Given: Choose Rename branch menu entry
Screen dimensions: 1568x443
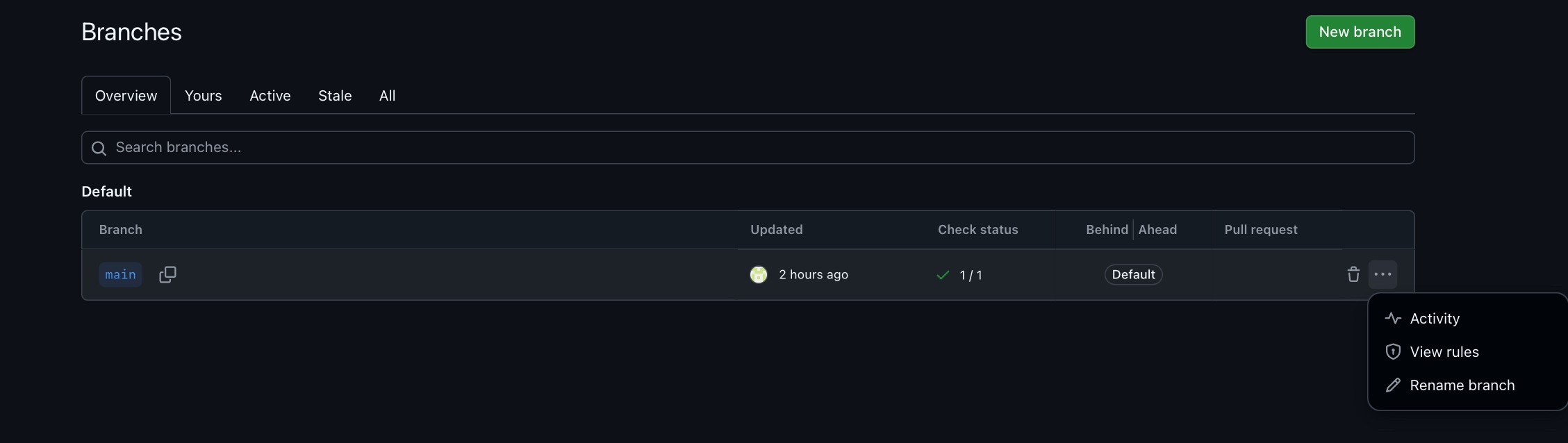Looking at the screenshot, I should point(1462,385).
